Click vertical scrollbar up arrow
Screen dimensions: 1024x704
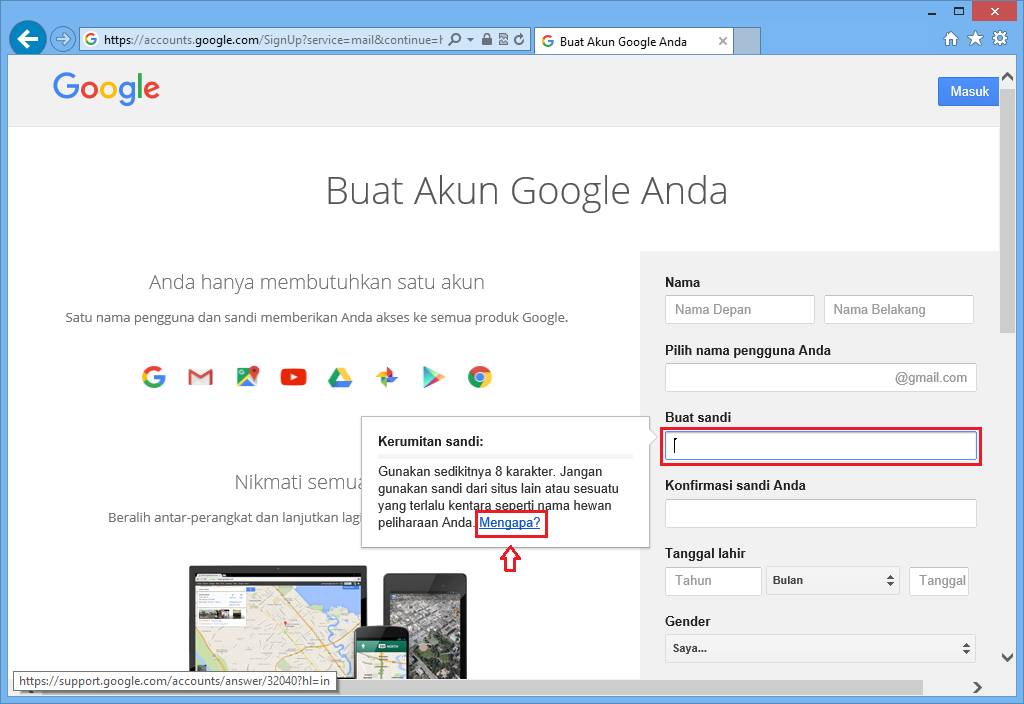coord(1008,77)
